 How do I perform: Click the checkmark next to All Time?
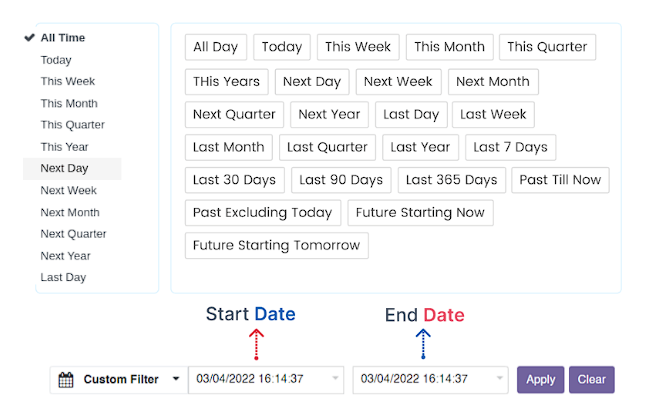tap(29, 38)
